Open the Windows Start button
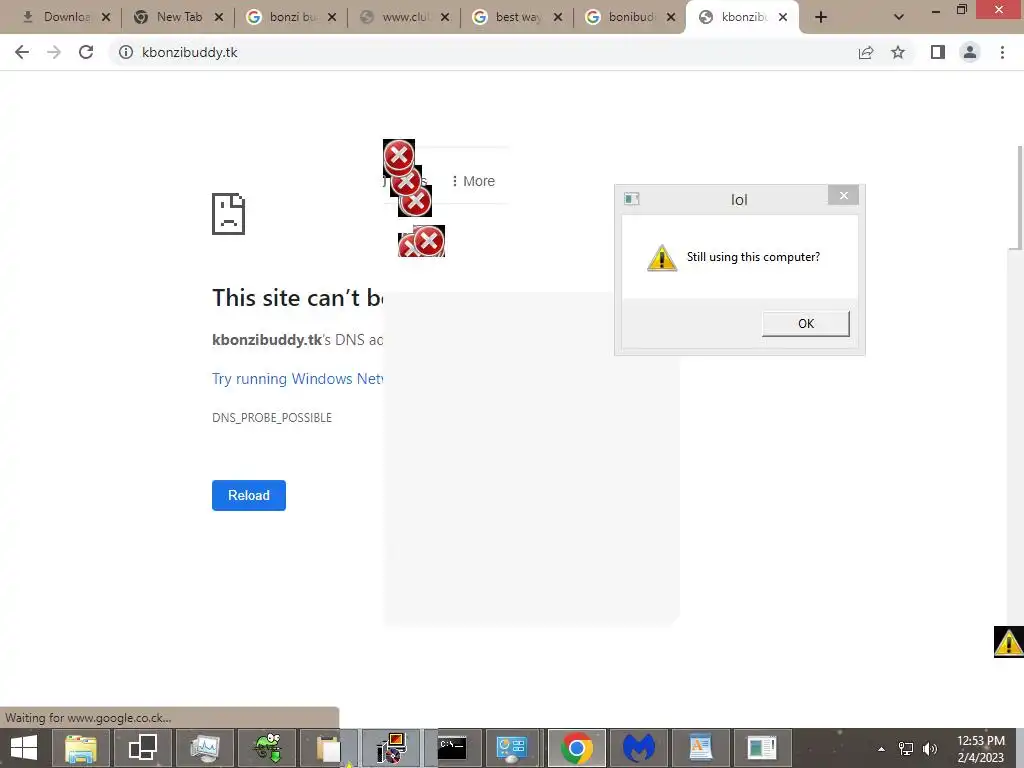The width and height of the screenshot is (1024, 768). pyautogui.click(x=24, y=748)
